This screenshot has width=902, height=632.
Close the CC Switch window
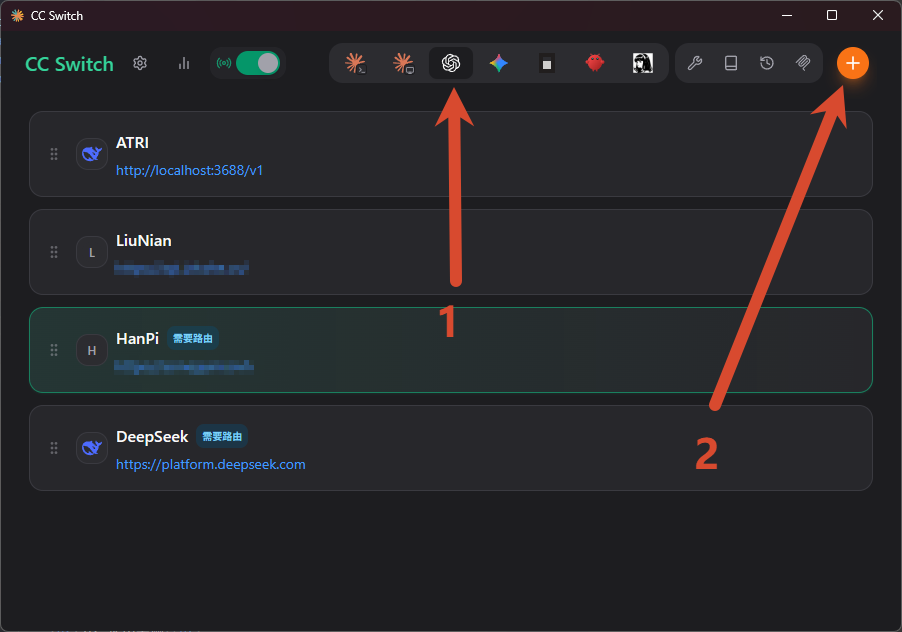pos(878,16)
